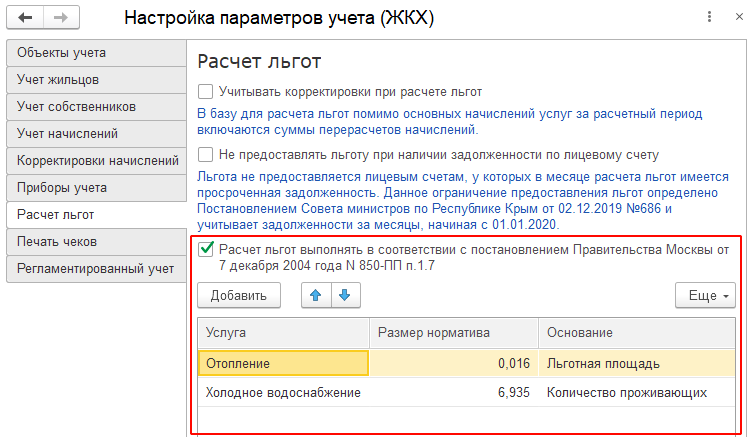The image size is (754, 437).
Task: Select the Учет собственников section
Action: (96, 107)
